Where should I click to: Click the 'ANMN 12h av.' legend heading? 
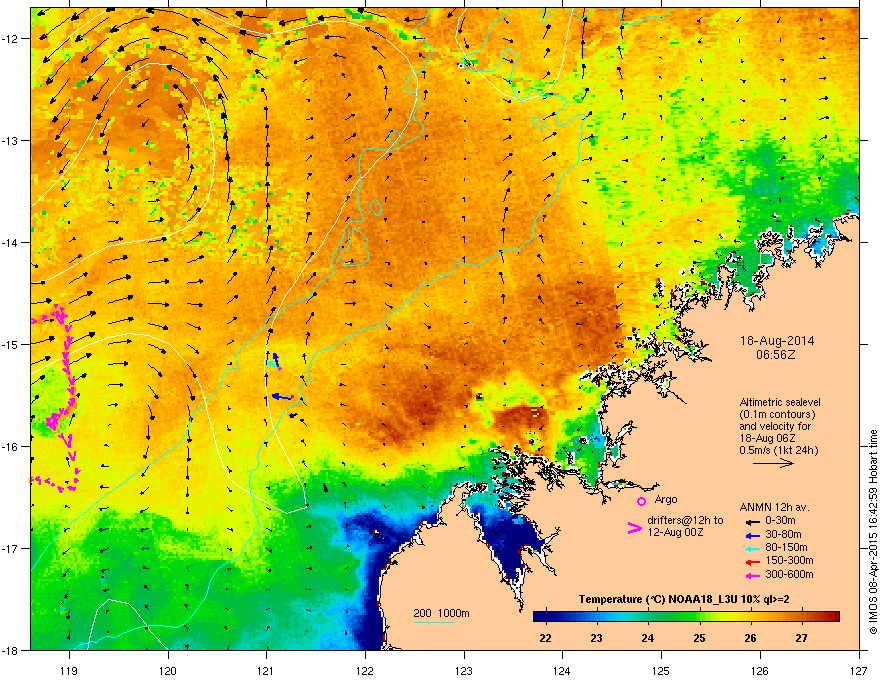coord(774,508)
